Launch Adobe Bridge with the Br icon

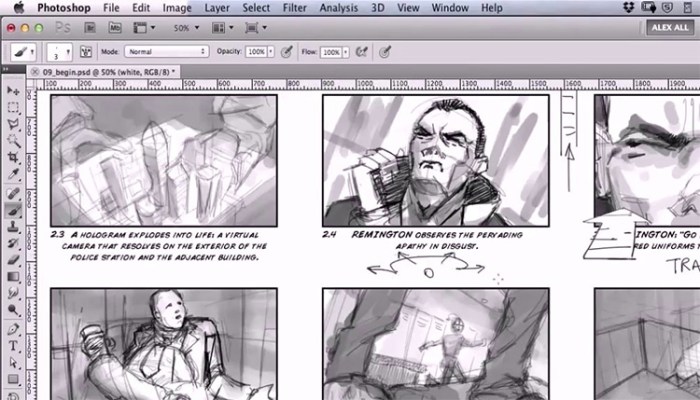(90, 28)
